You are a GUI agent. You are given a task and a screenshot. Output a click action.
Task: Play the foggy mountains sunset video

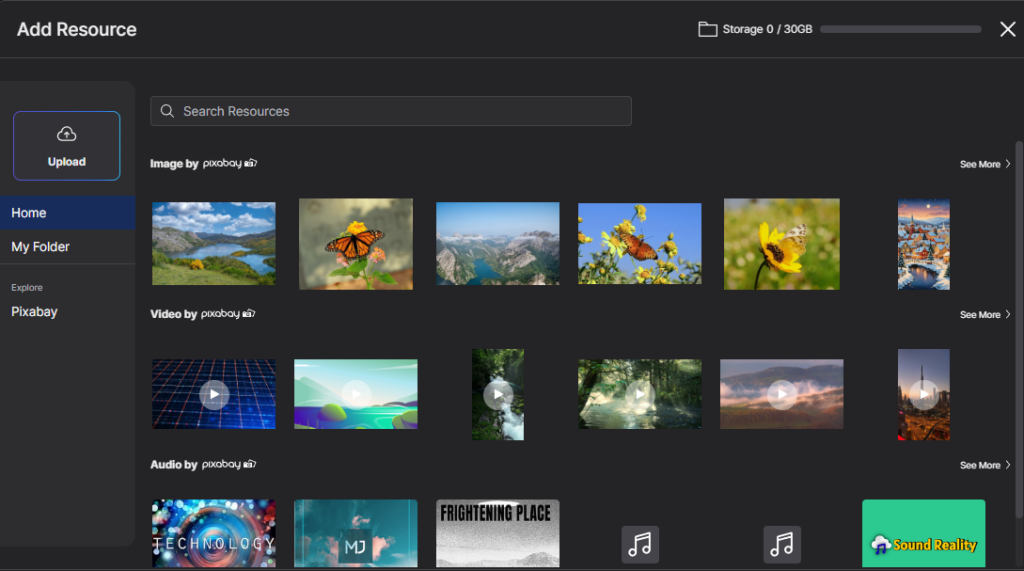pos(782,394)
